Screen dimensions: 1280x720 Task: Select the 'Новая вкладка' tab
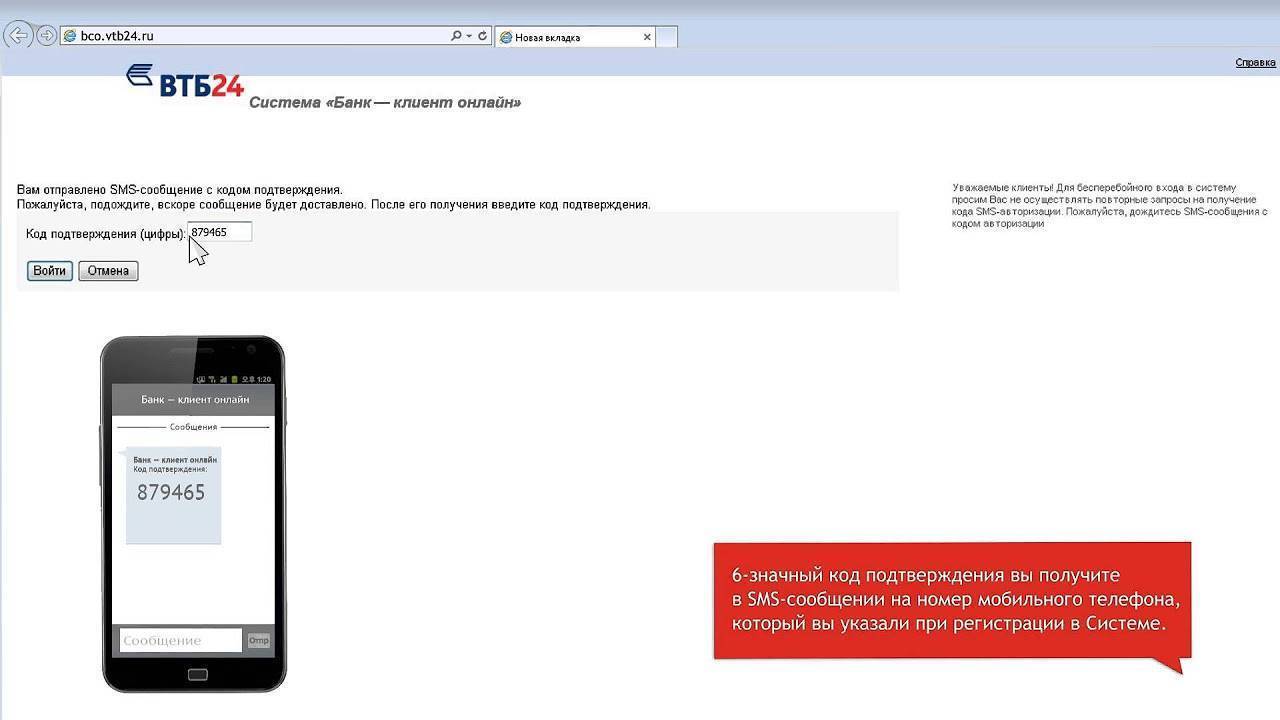pyautogui.click(x=575, y=37)
